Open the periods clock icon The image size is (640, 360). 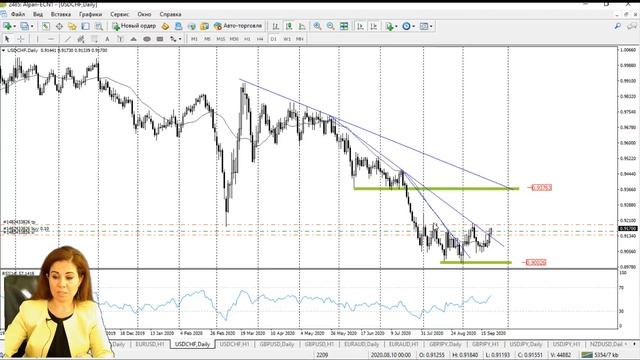[x=406, y=26]
